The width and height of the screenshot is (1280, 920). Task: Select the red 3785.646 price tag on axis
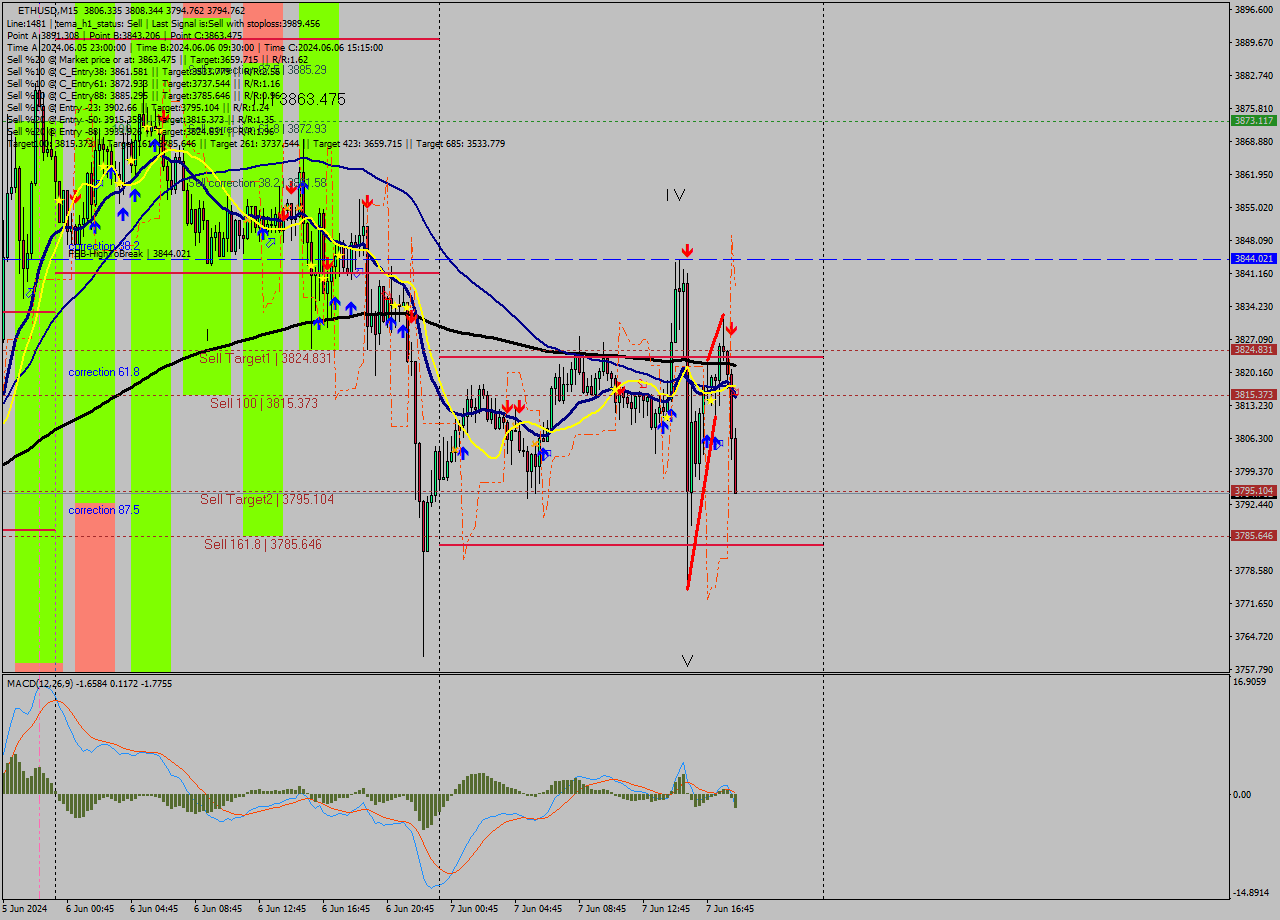[1252, 535]
